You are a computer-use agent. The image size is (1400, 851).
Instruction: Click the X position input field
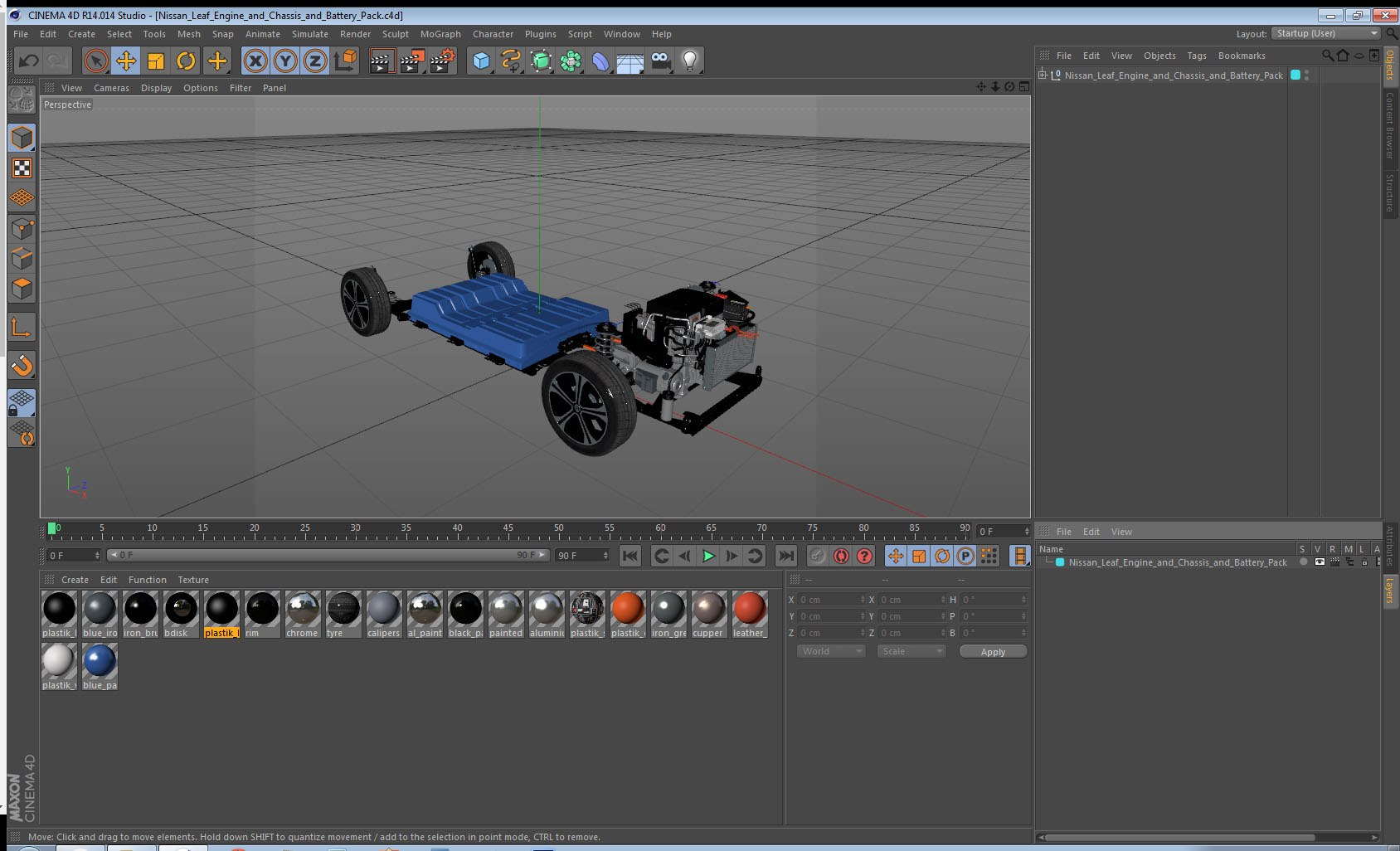click(x=831, y=600)
